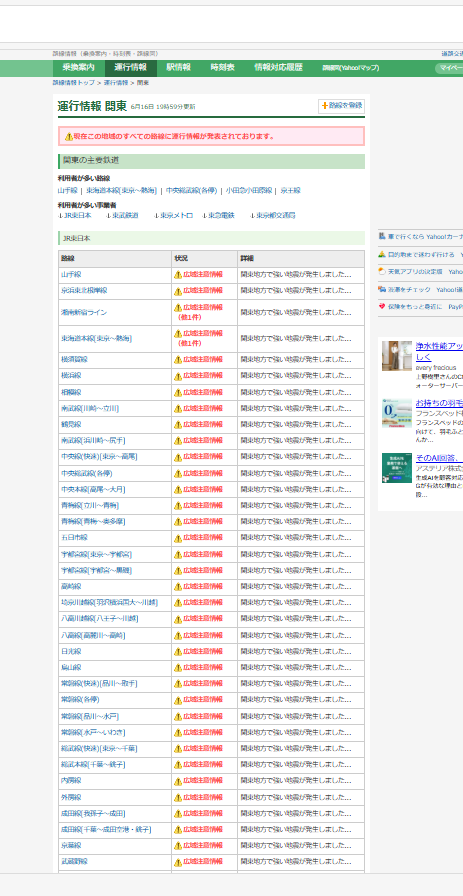Viewport: 463px width, 896px height.
Task: Open 小田急小田原線 quick link
Action: pos(248,191)
